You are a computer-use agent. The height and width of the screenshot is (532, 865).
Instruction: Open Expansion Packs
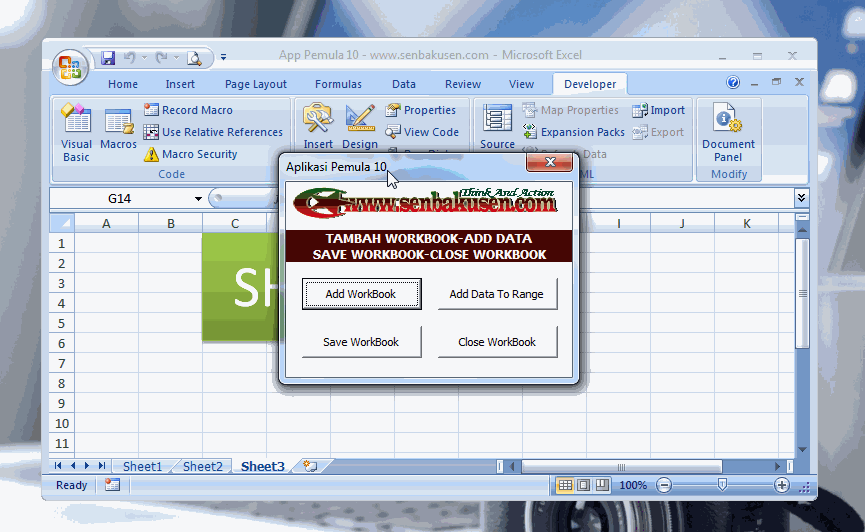574,132
